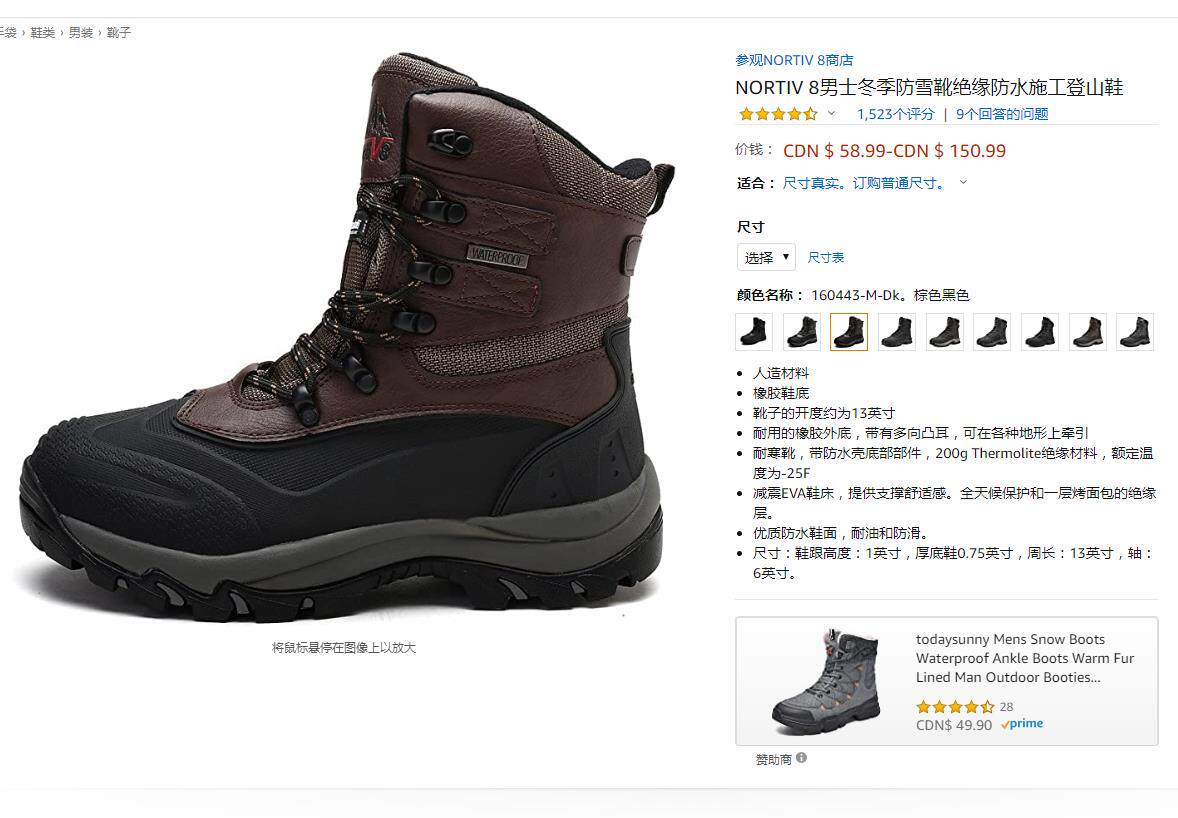Click the star rating icons under the title
The width and height of the screenshot is (1178, 818).
[x=778, y=114]
